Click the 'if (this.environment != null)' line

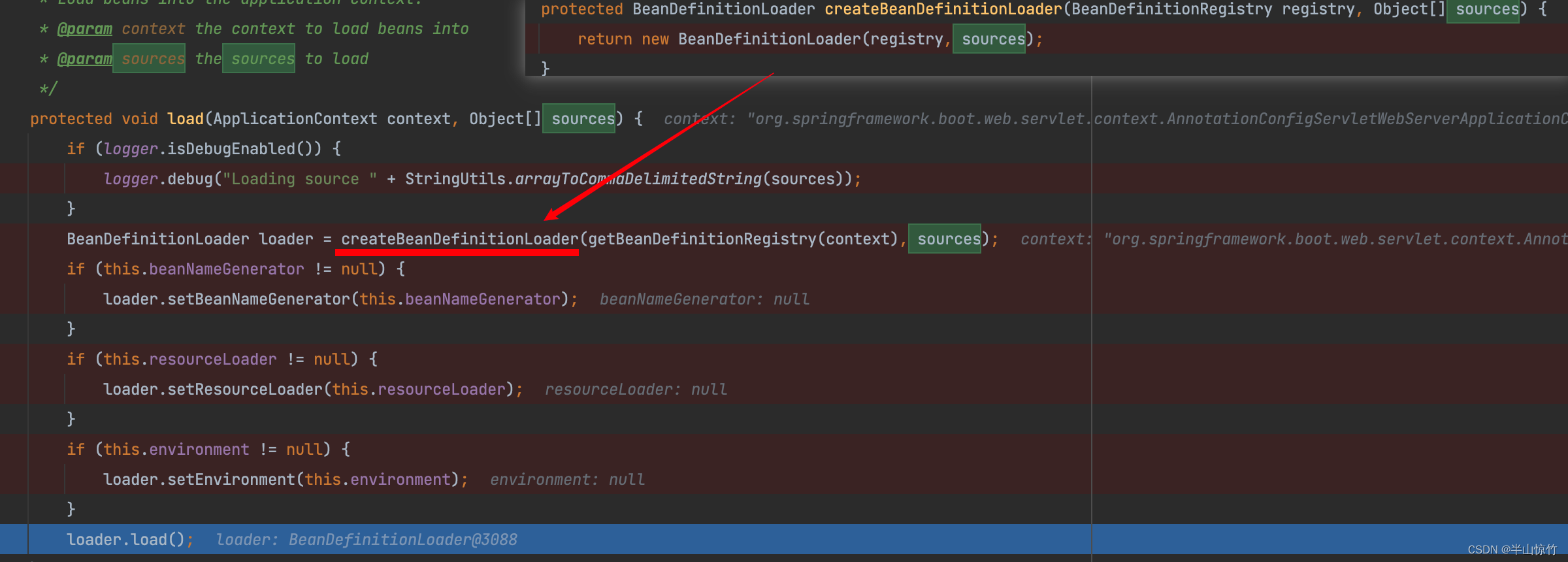(208, 450)
